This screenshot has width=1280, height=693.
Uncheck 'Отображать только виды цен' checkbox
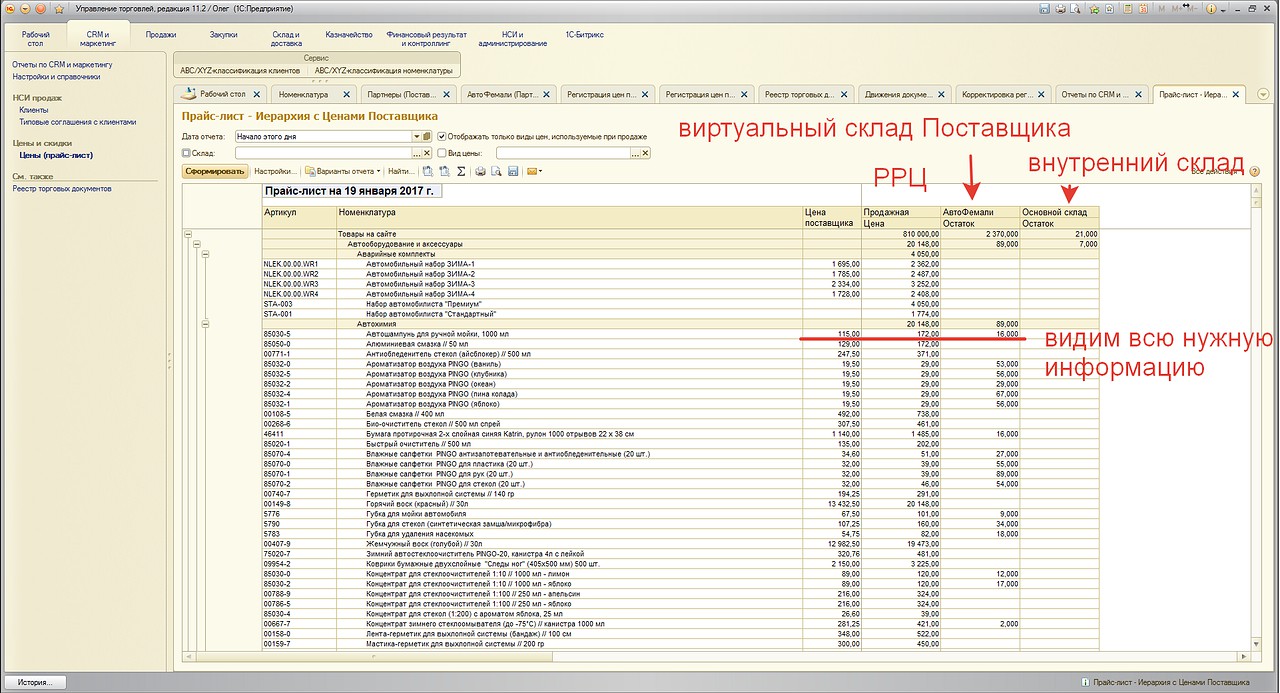(442, 136)
